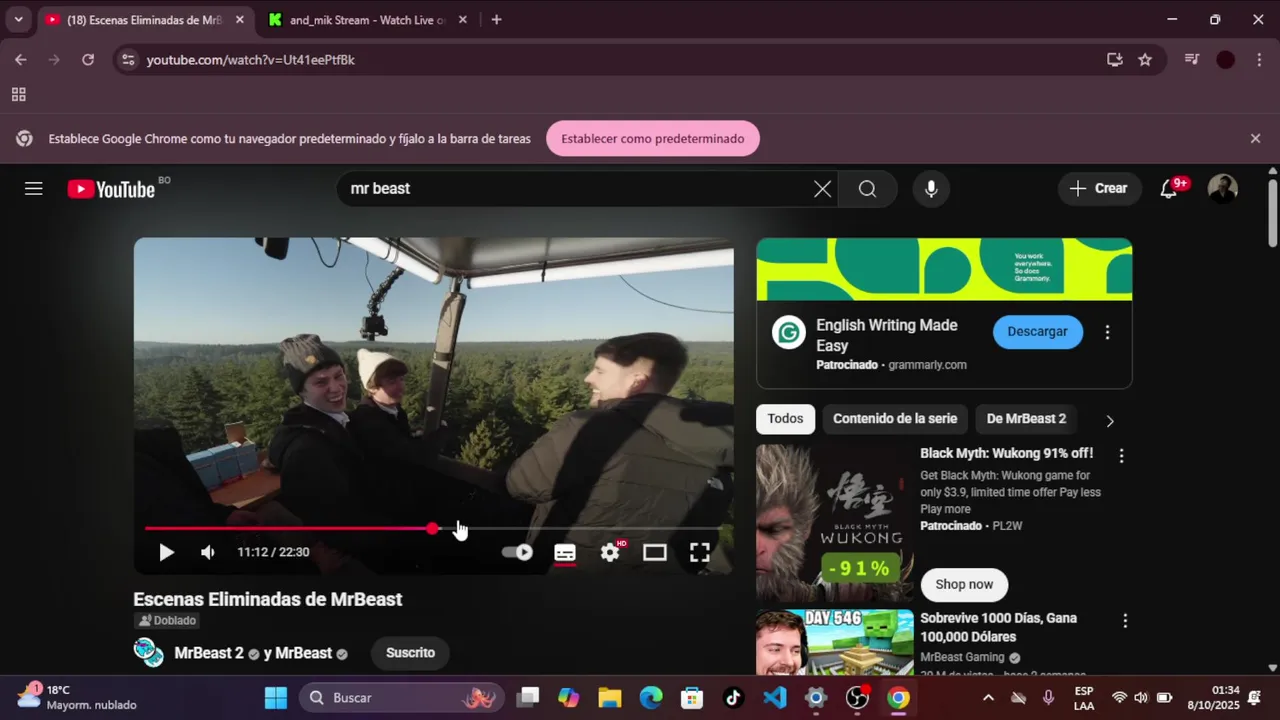Go back in browser history
The height and width of the screenshot is (720, 1280).
point(21,60)
